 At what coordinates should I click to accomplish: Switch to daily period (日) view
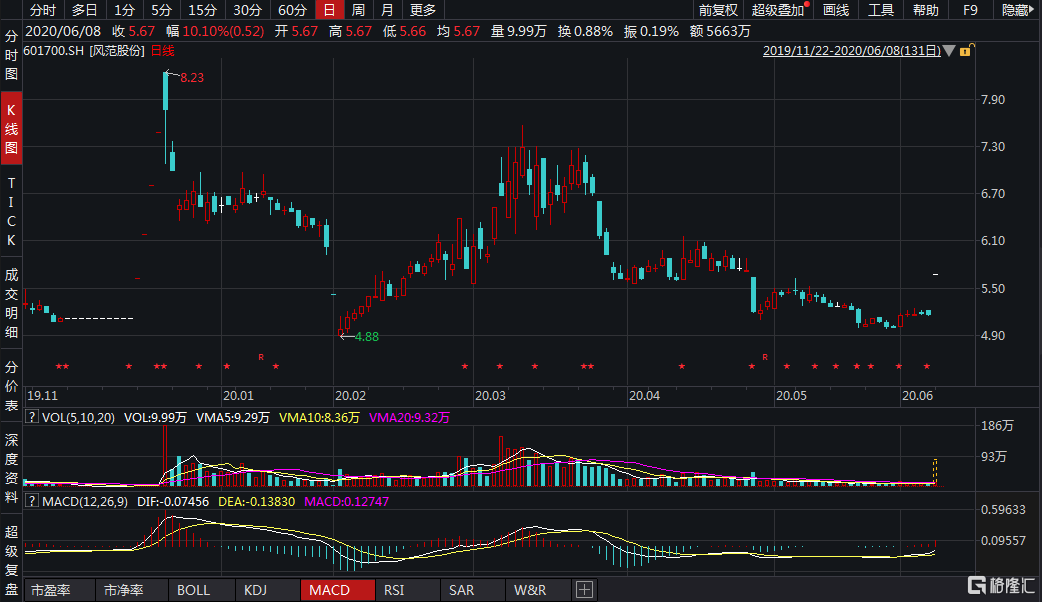[x=328, y=10]
